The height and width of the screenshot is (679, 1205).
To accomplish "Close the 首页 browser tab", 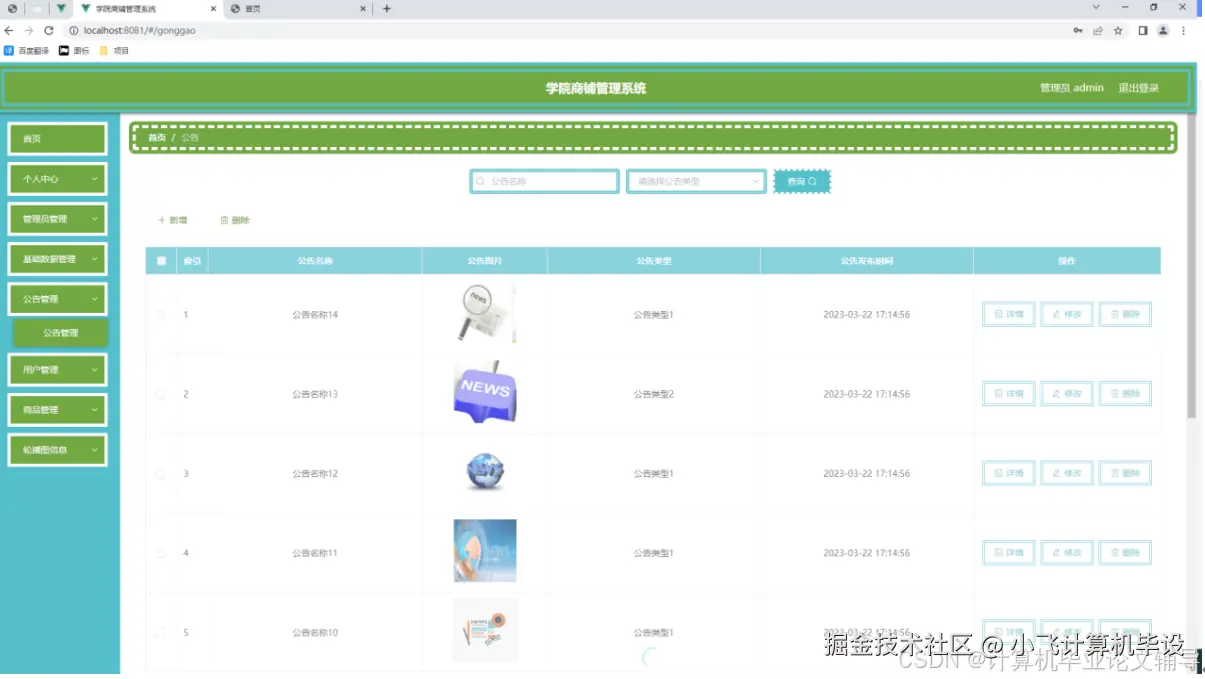I will tap(364, 9).
